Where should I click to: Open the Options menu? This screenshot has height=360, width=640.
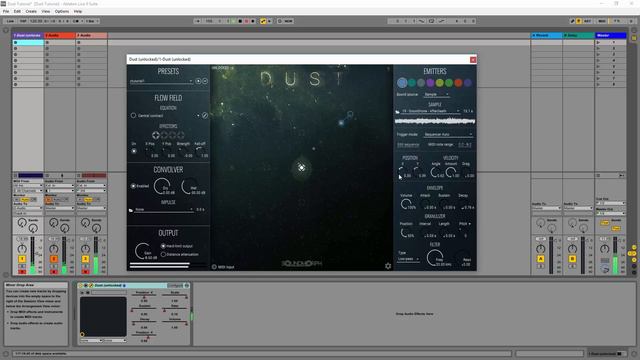62,11
